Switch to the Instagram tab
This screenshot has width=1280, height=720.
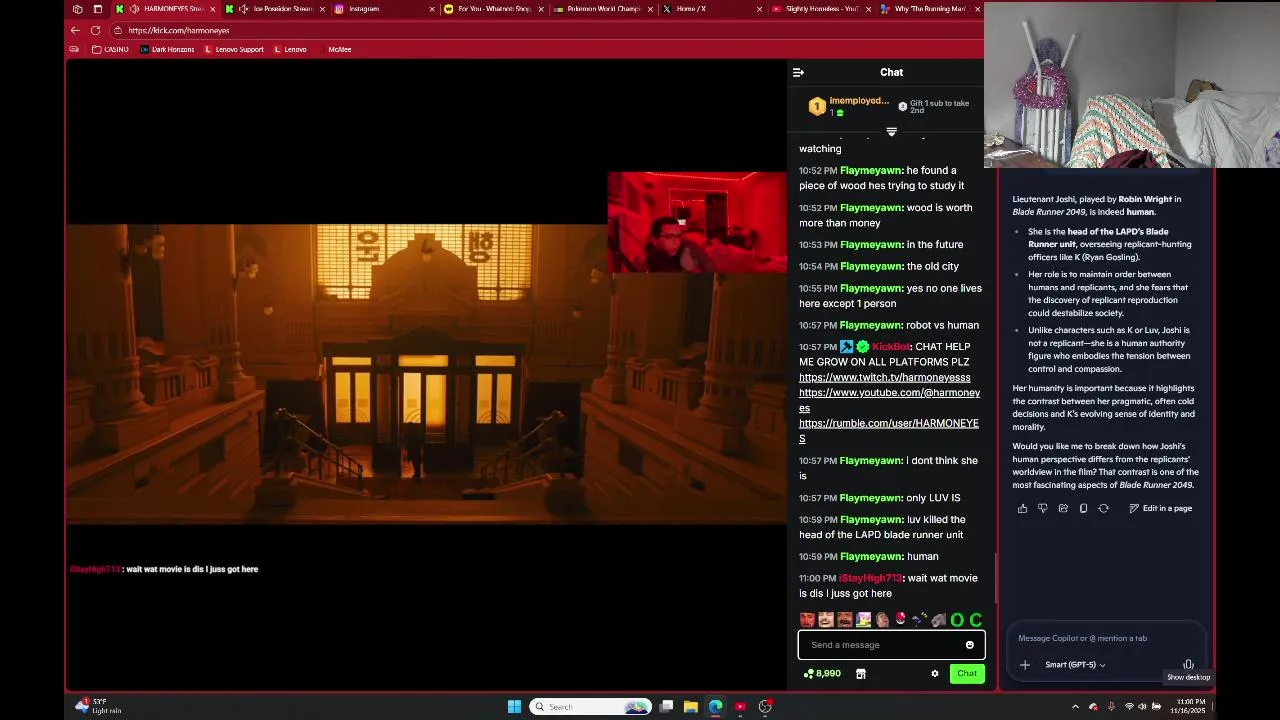385,9
